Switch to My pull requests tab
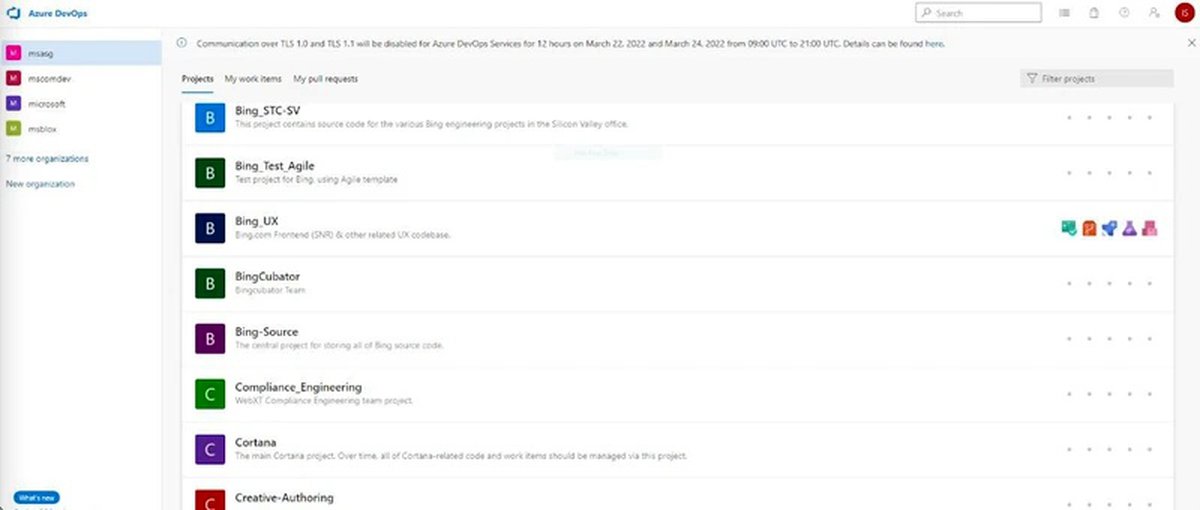 click(x=325, y=79)
